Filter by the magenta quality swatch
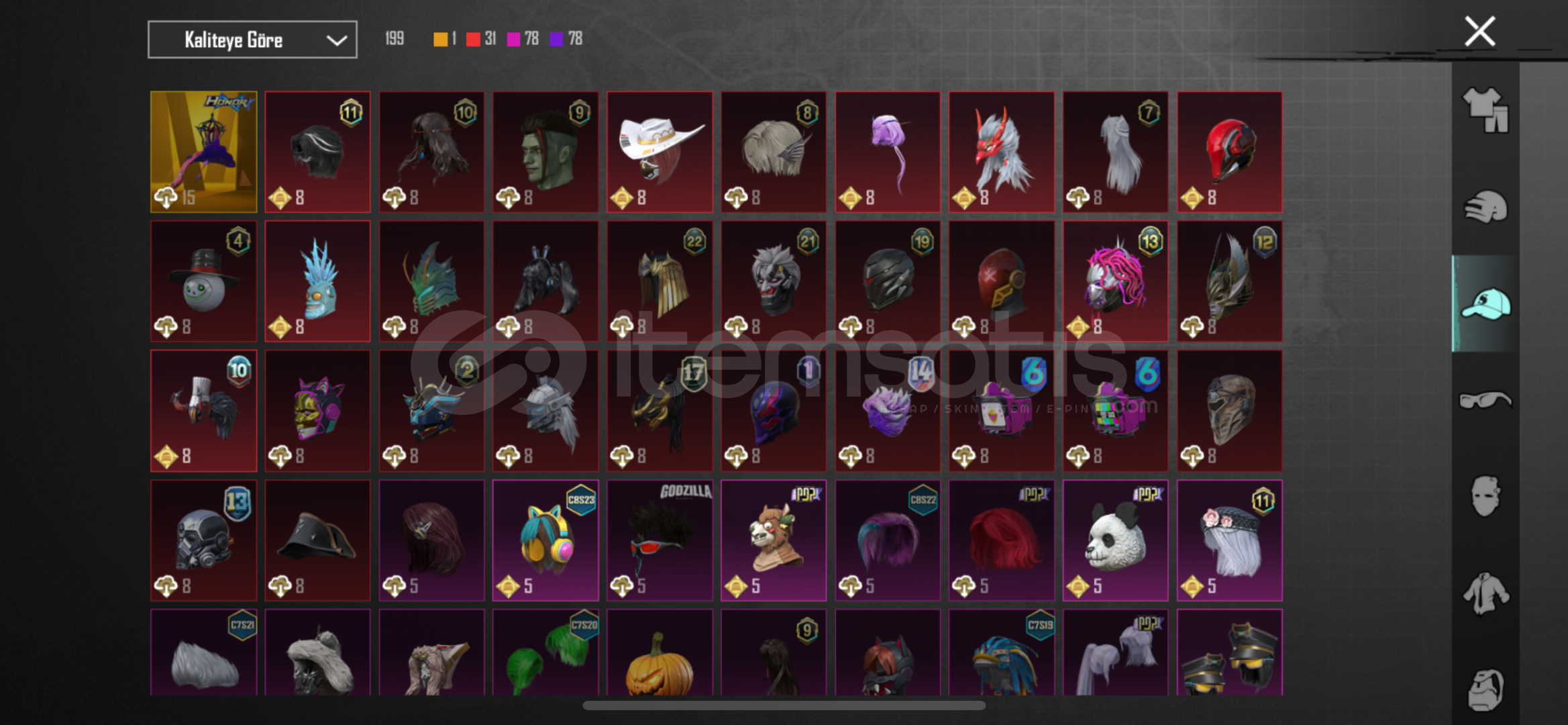Image resolution: width=1568 pixels, height=725 pixels. [513, 39]
